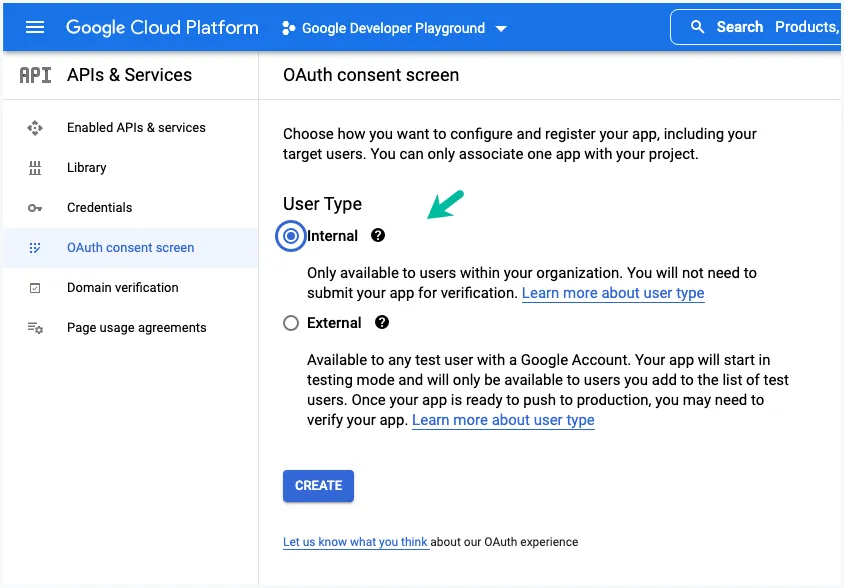Click the Enabled APIs & services icon

[x=33, y=128]
